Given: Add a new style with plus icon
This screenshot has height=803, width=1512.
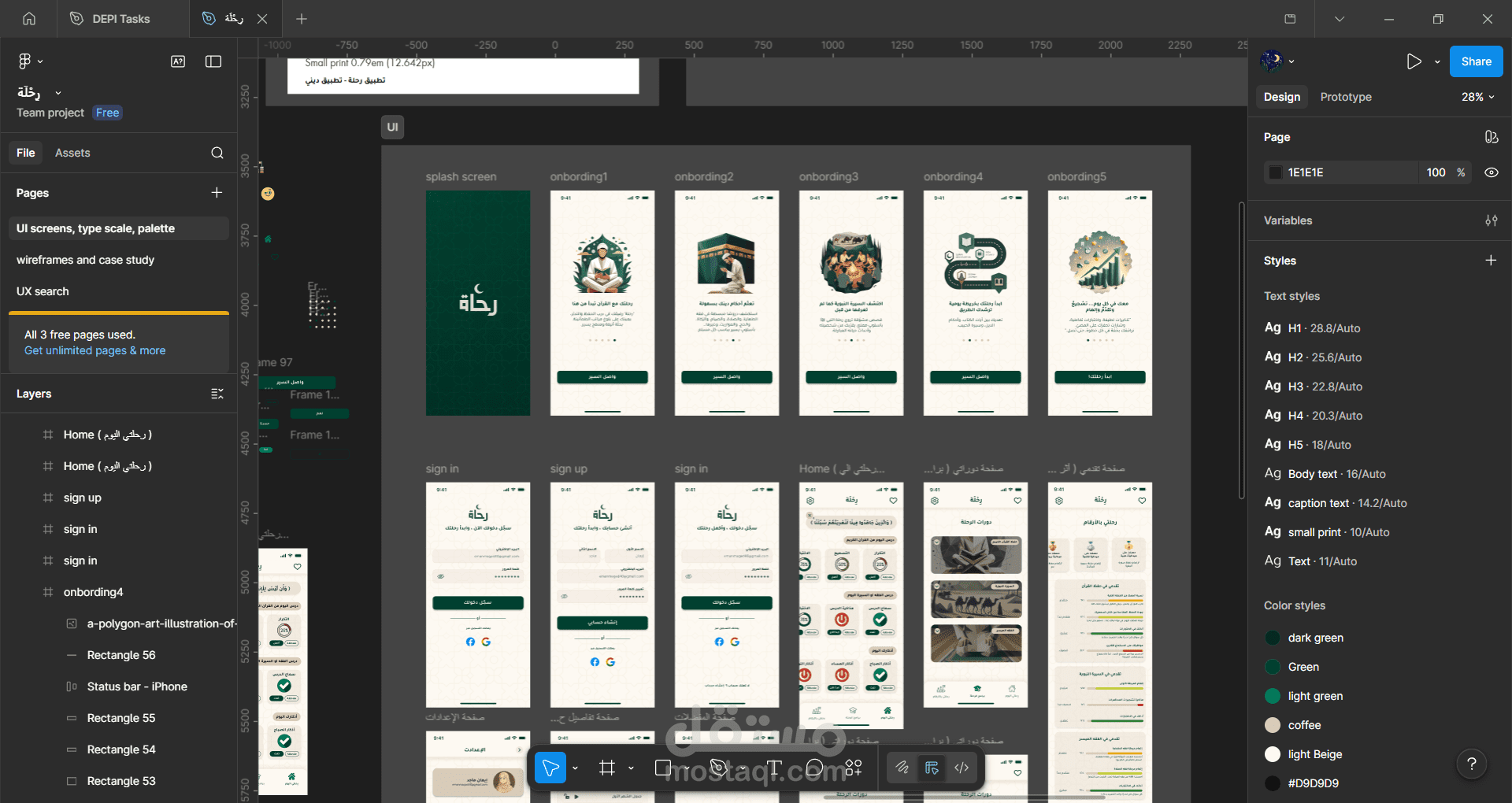Looking at the screenshot, I should (1491, 261).
